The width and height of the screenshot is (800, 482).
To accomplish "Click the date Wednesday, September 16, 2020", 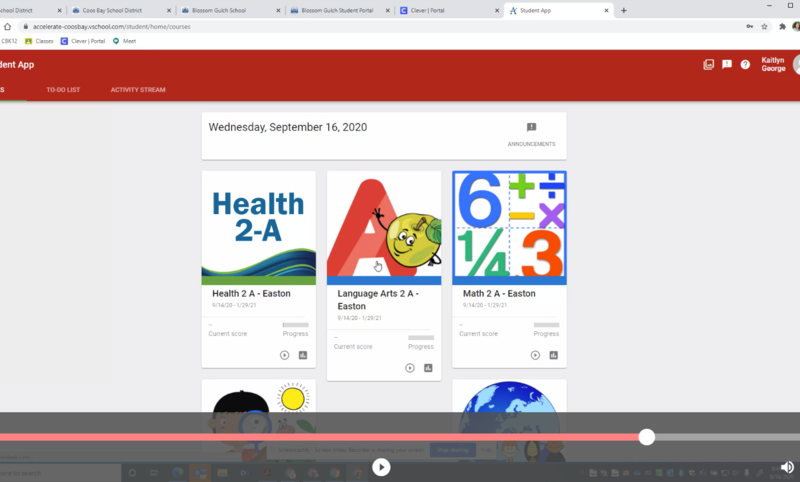I will [x=288, y=127].
